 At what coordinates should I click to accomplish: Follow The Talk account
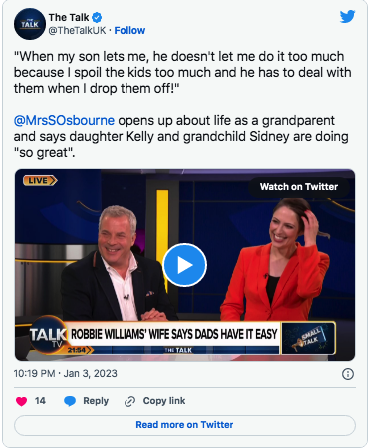point(130,31)
